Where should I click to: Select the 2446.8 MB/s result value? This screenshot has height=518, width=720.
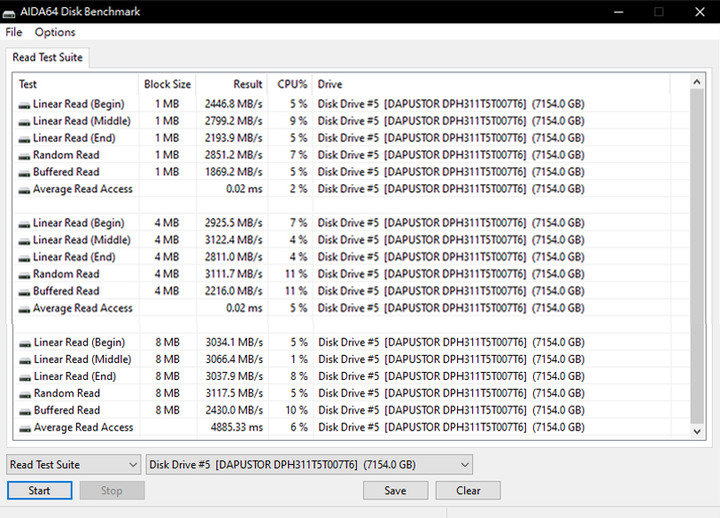(233, 104)
